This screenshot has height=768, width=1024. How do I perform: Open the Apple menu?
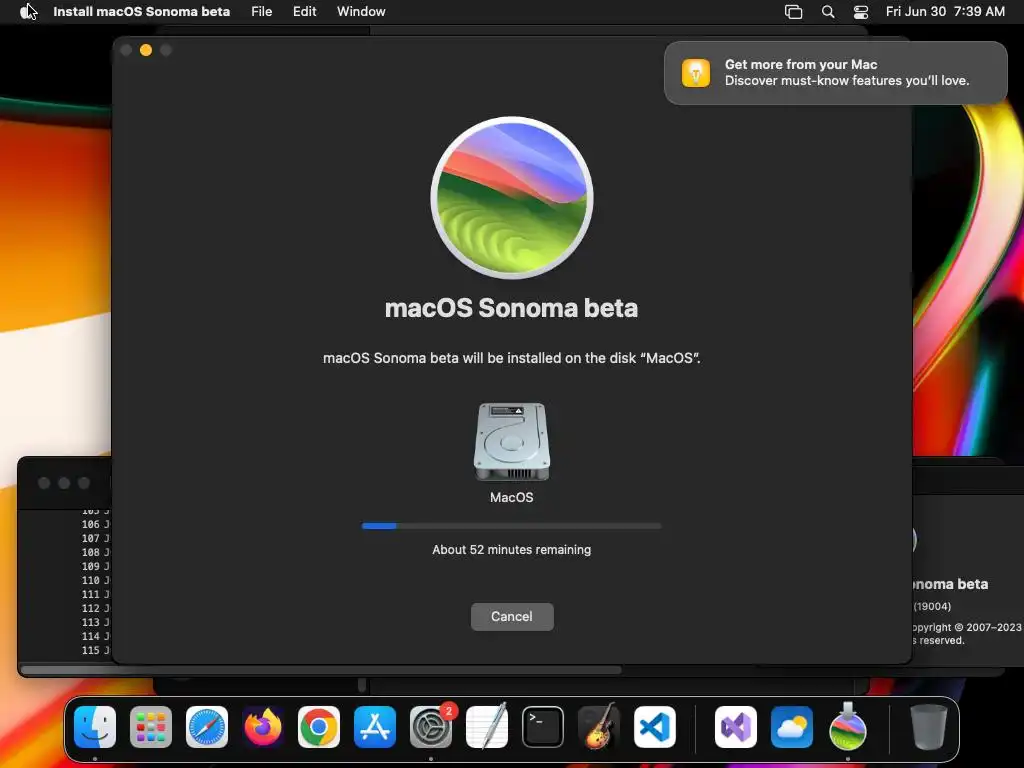pyautogui.click(x=27, y=11)
